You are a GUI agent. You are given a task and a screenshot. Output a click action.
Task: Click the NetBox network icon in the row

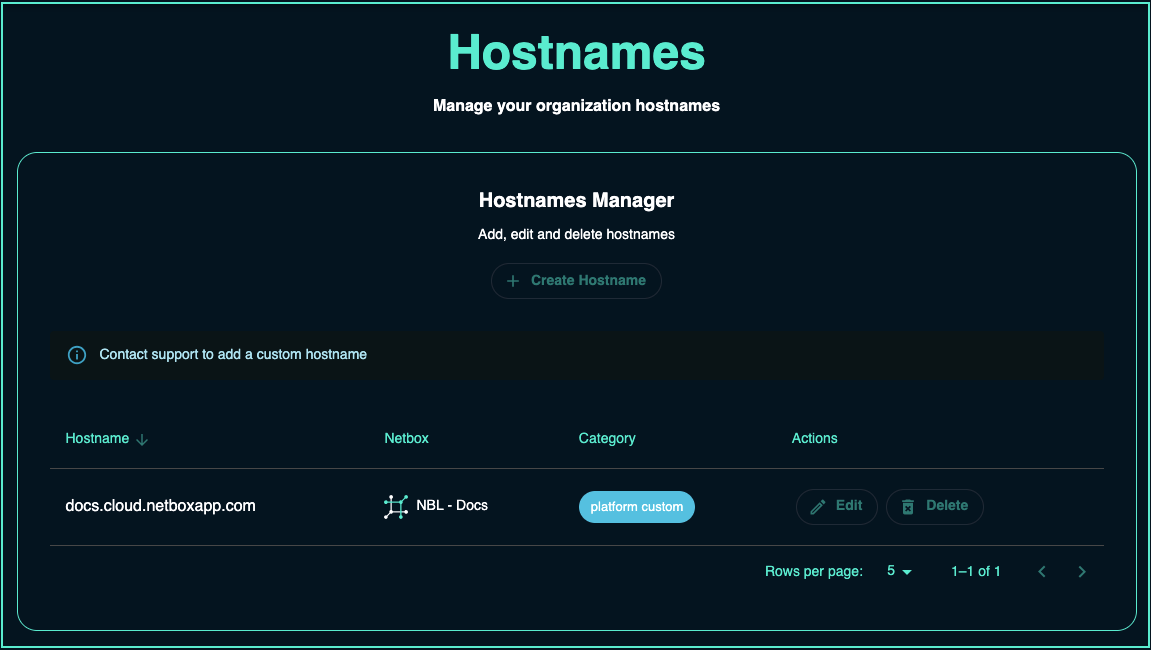[x=396, y=507]
